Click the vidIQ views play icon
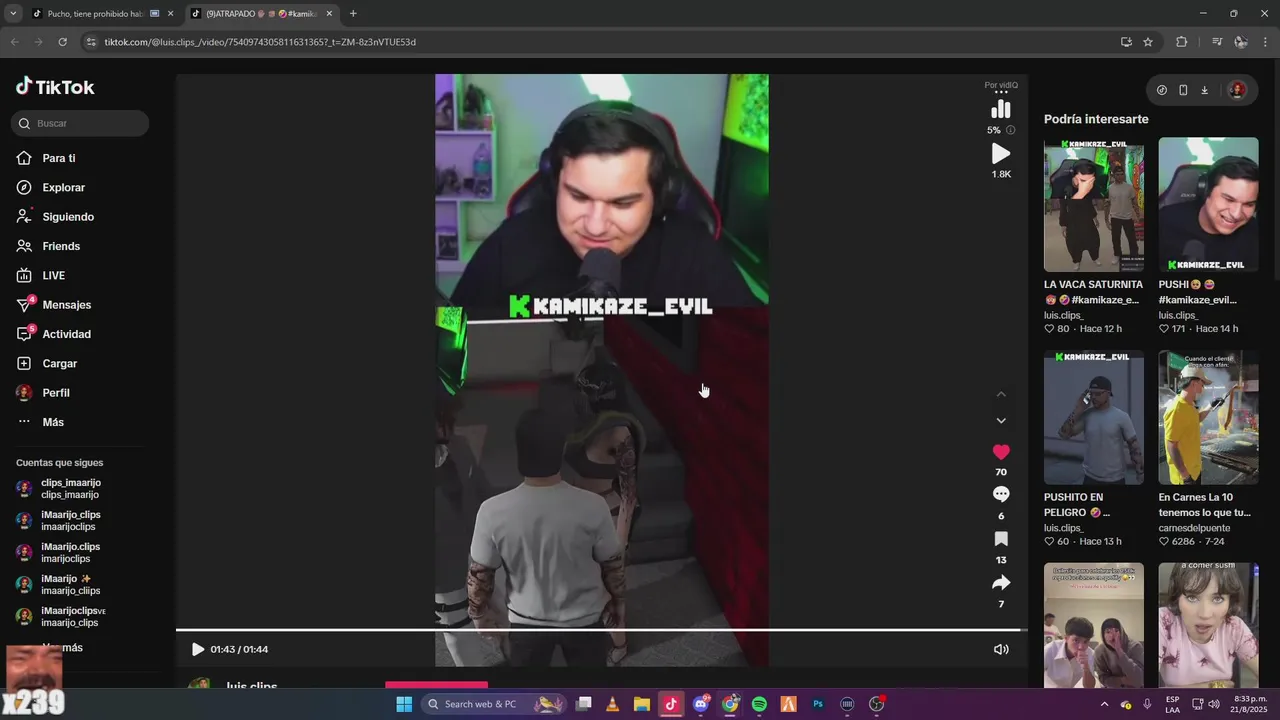The width and height of the screenshot is (1280, 720). (x=1001, y=154)
